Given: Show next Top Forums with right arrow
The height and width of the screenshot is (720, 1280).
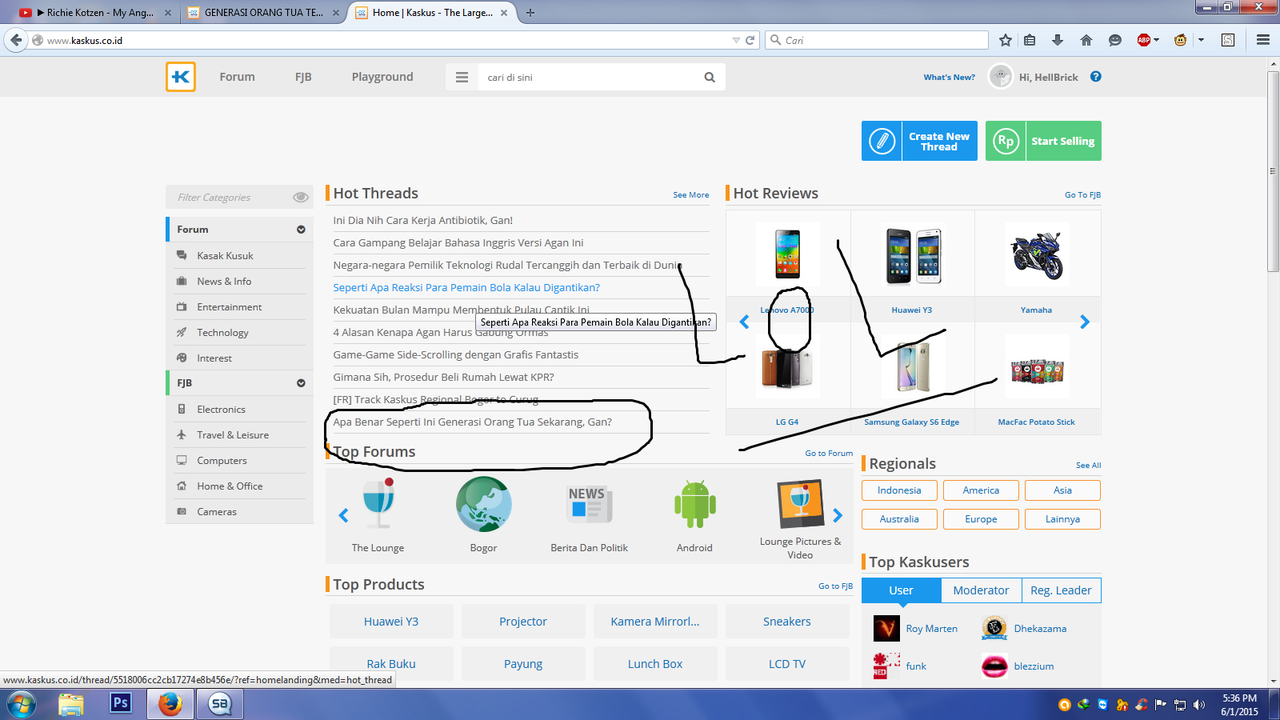Looking at the screenshot, I should tap(838, 516).
